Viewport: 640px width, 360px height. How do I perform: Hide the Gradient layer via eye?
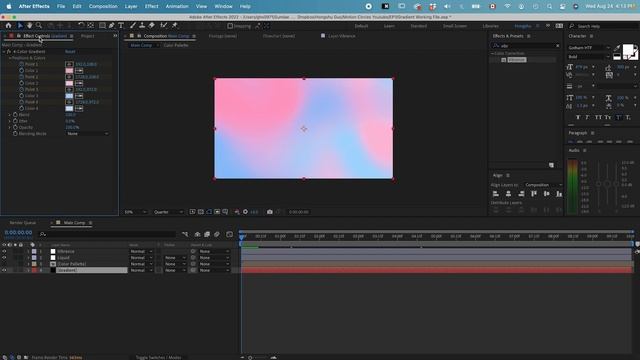[x=4, y=270]
